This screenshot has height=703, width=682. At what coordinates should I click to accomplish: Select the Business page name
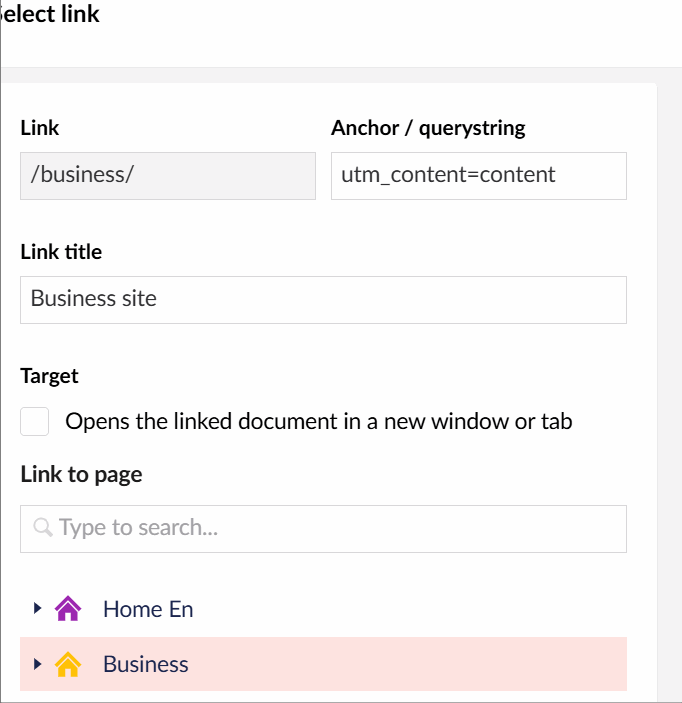(x=146, y=664)
